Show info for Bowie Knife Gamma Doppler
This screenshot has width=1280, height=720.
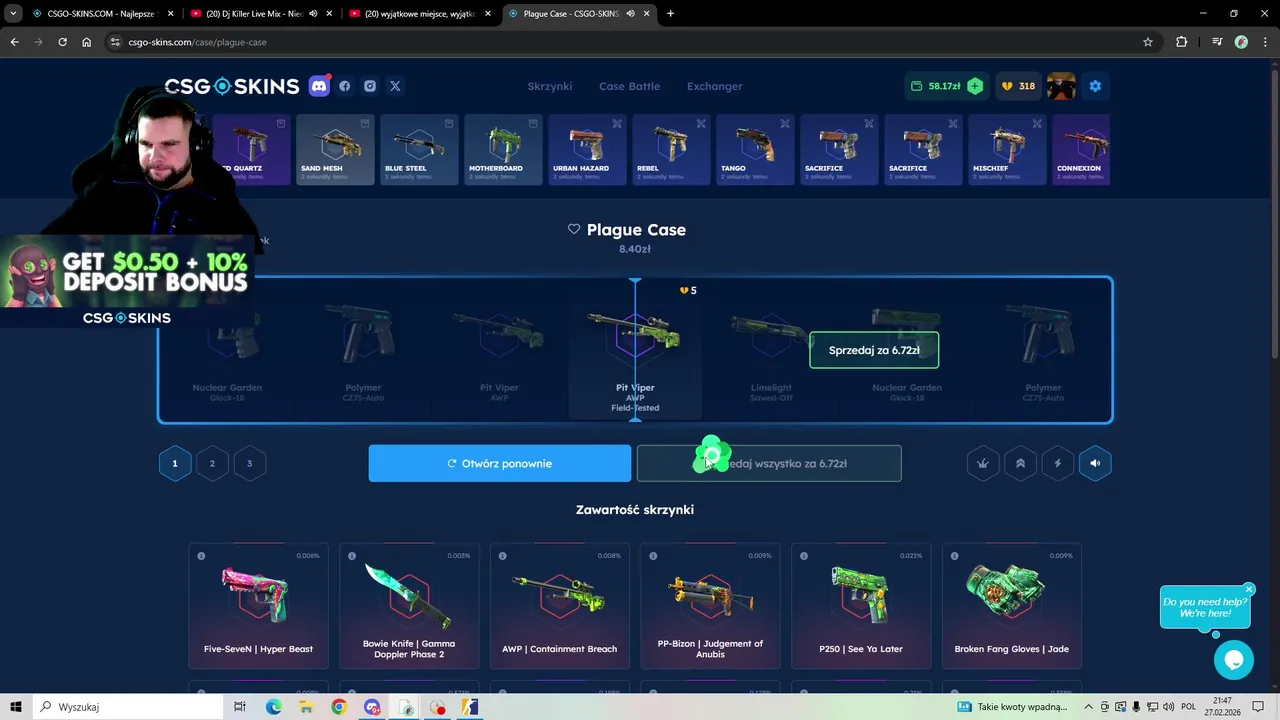[352, 556]
